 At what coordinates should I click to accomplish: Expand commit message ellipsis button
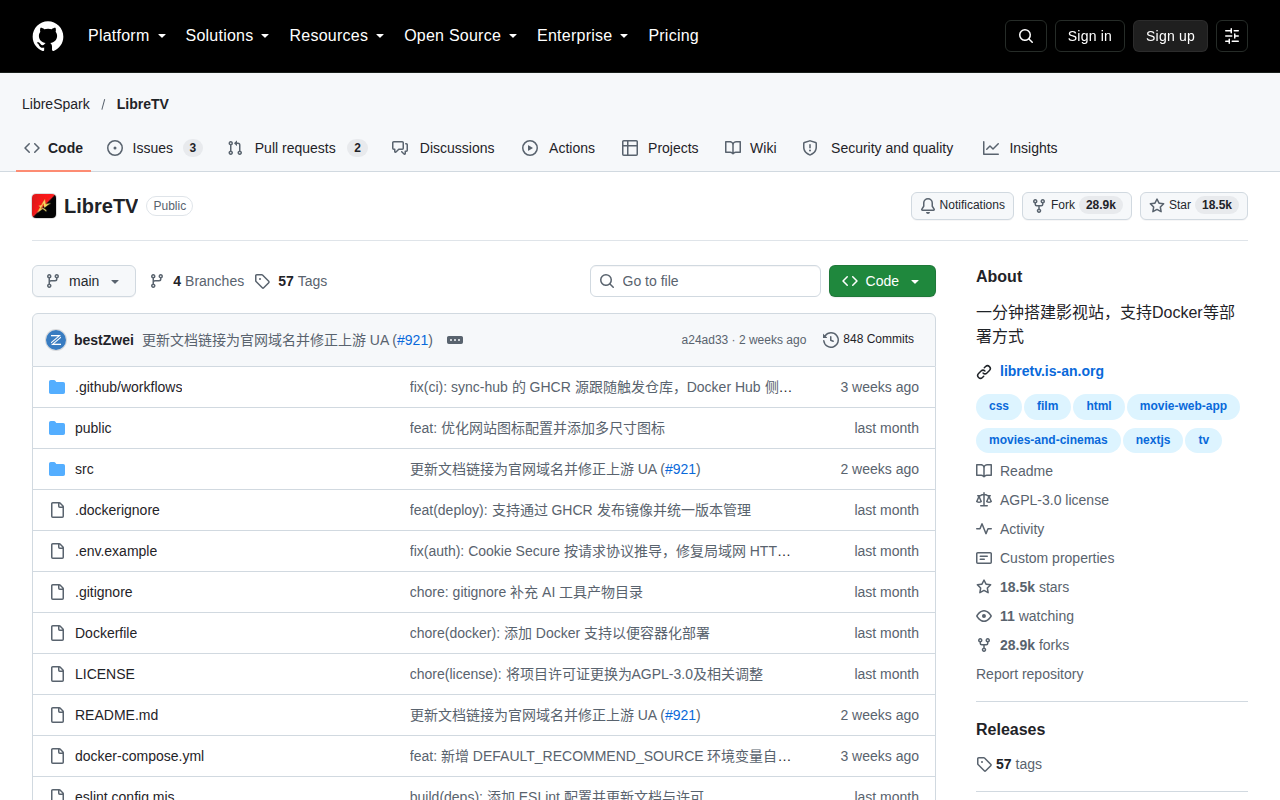[455, 340]
